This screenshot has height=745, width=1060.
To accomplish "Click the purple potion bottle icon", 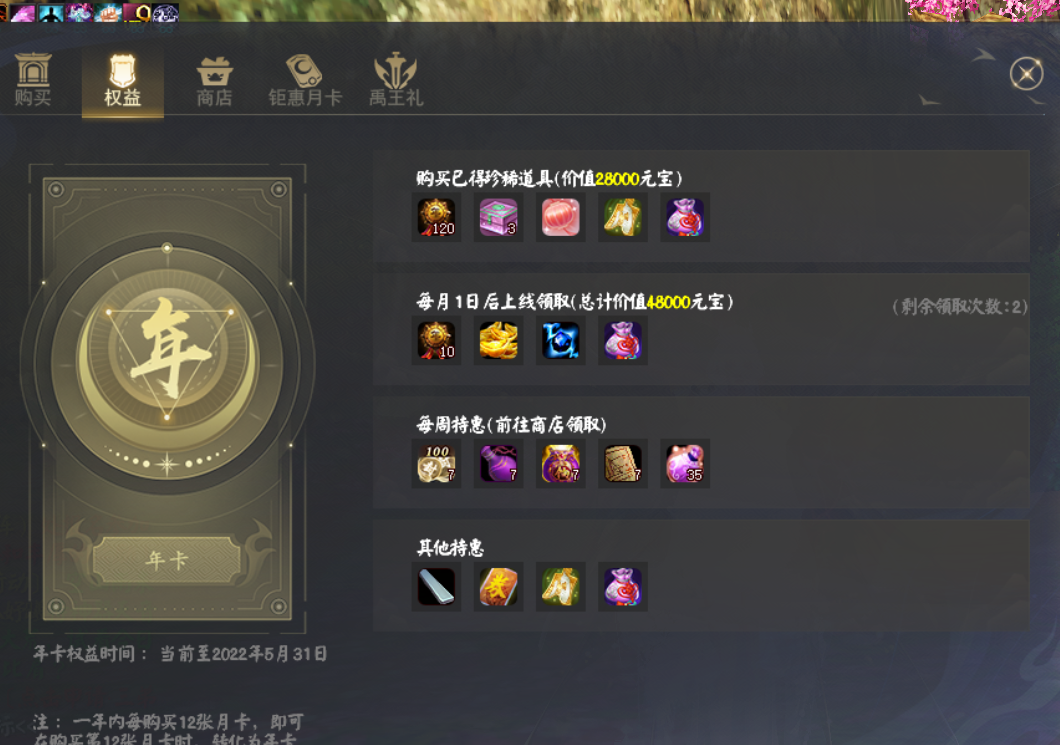I will [x=499, y=463].
